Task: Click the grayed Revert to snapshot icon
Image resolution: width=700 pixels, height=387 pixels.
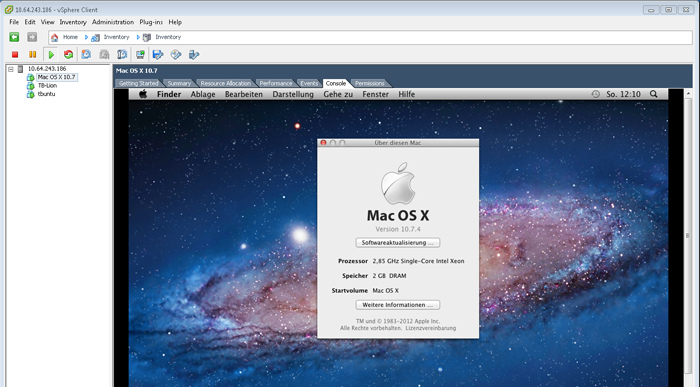Action: tap(104, 54)
